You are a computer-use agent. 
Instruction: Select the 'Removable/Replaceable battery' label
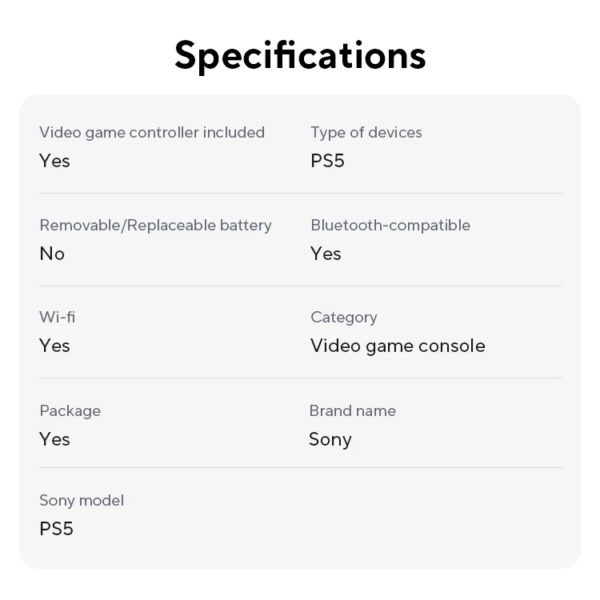tap(156, 225)
